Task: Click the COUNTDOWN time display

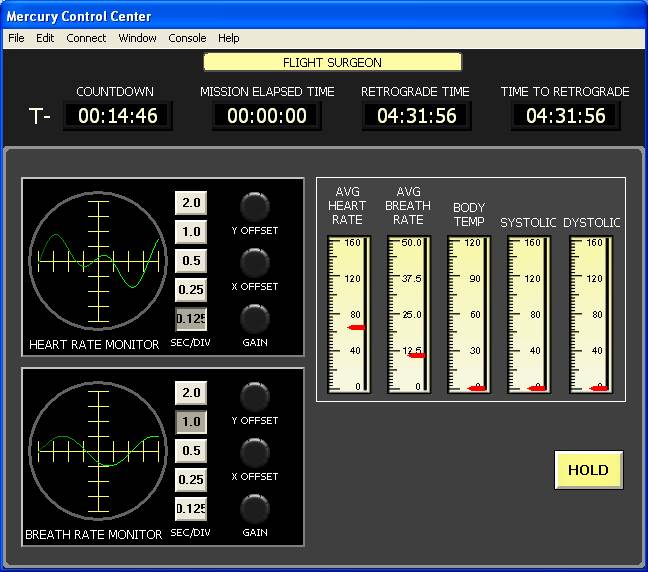Action: pos(118,116)
